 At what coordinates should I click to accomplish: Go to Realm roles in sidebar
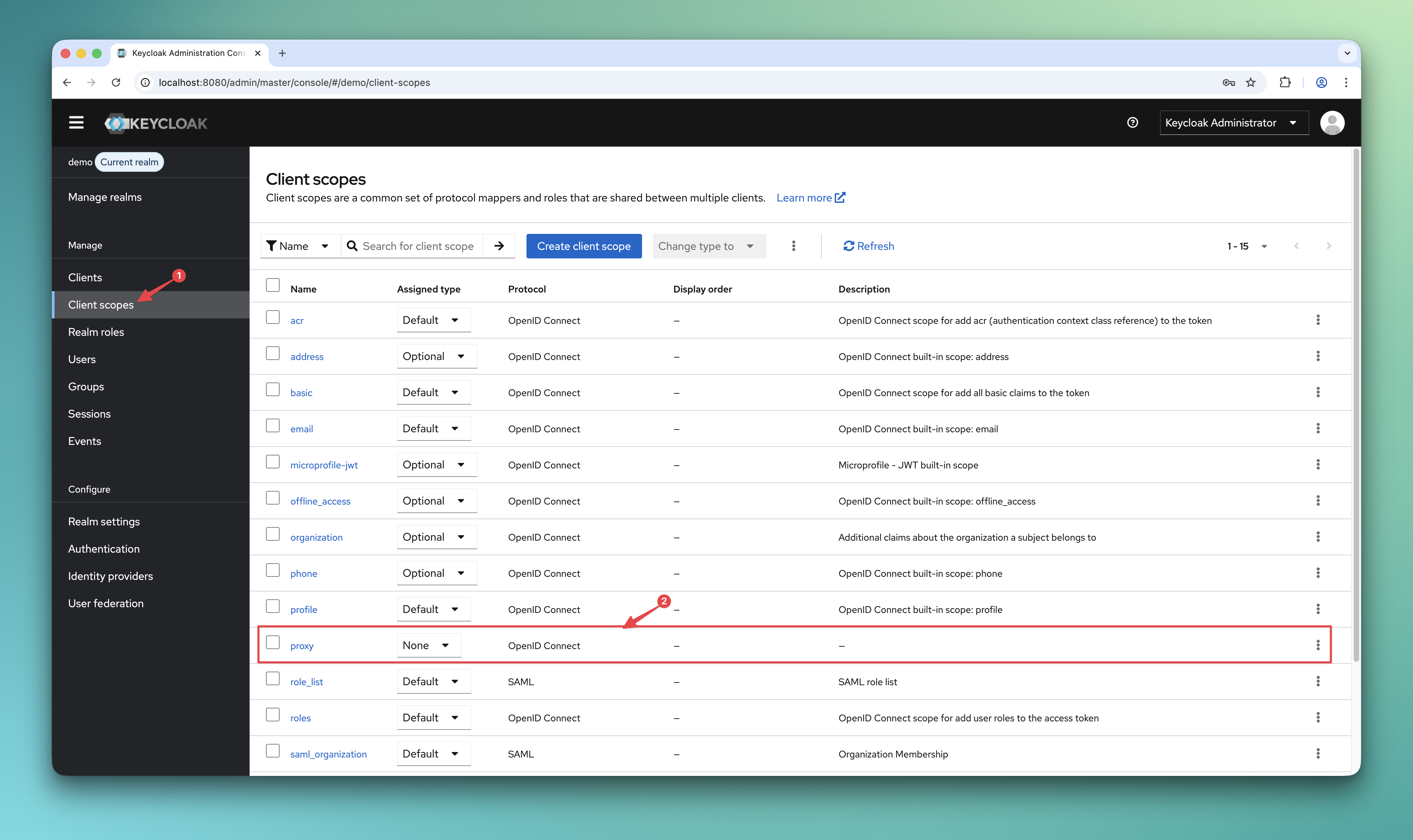point(151,332)
